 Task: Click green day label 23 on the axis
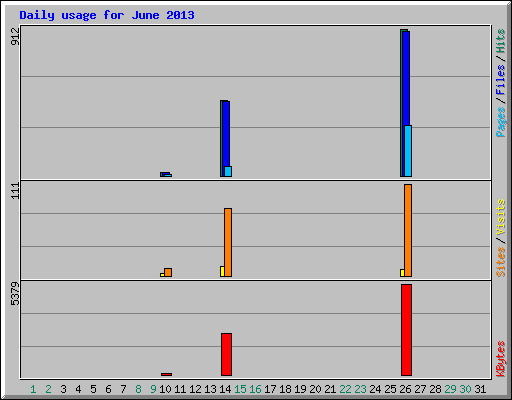coord(360,389)
